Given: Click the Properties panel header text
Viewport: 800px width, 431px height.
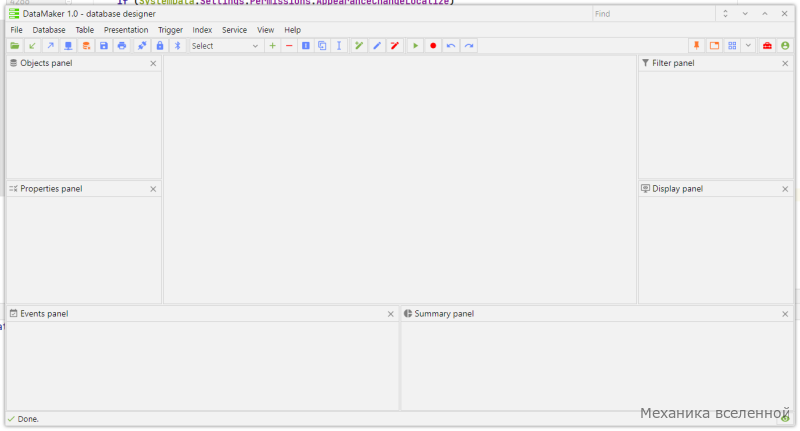Looking at the screenshot, I should click(51, 189).
